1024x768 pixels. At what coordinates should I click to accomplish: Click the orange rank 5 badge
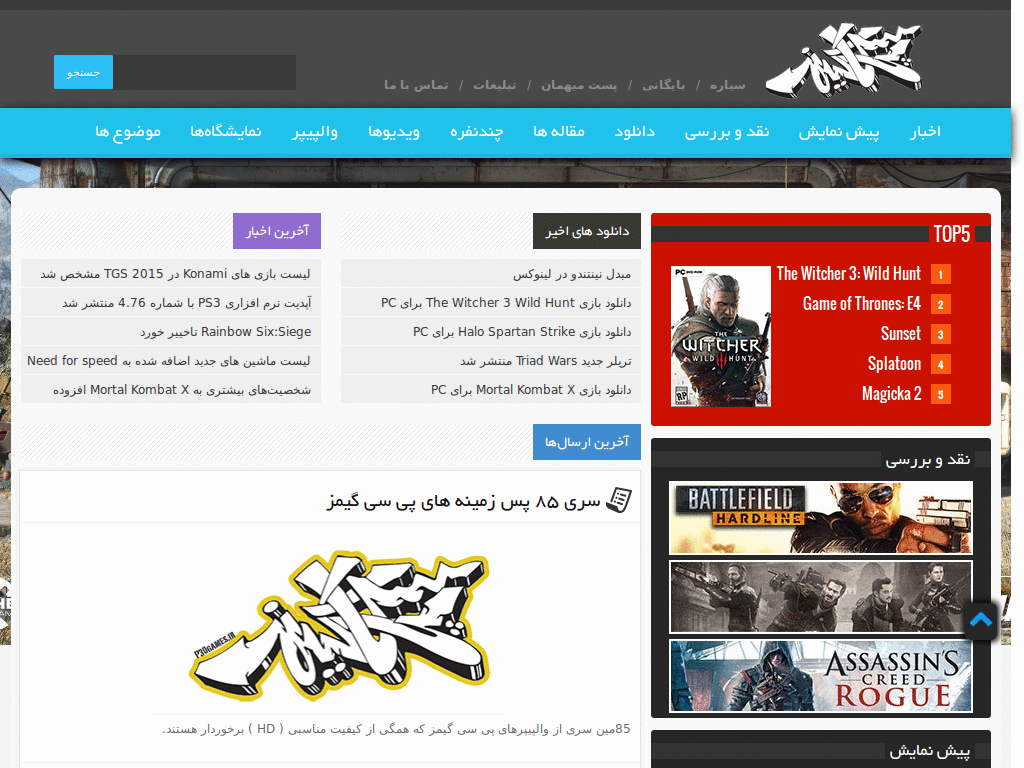click(x=940, y=394)
